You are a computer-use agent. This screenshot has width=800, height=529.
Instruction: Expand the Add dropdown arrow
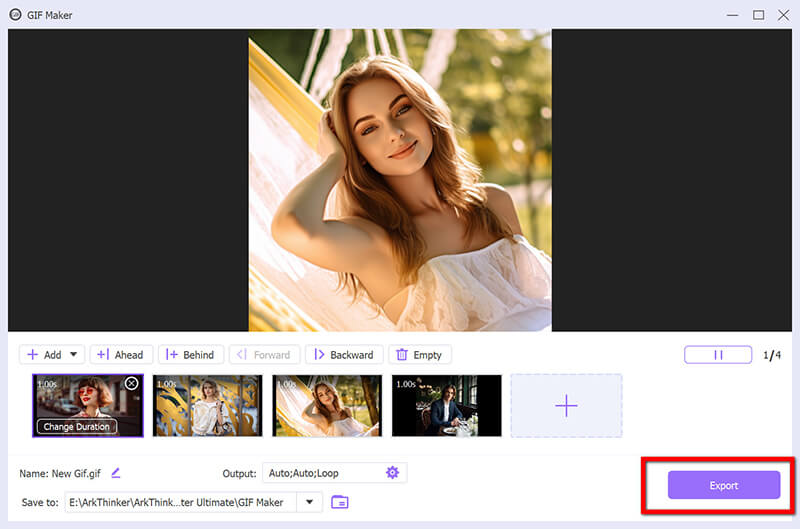[73, 355]
